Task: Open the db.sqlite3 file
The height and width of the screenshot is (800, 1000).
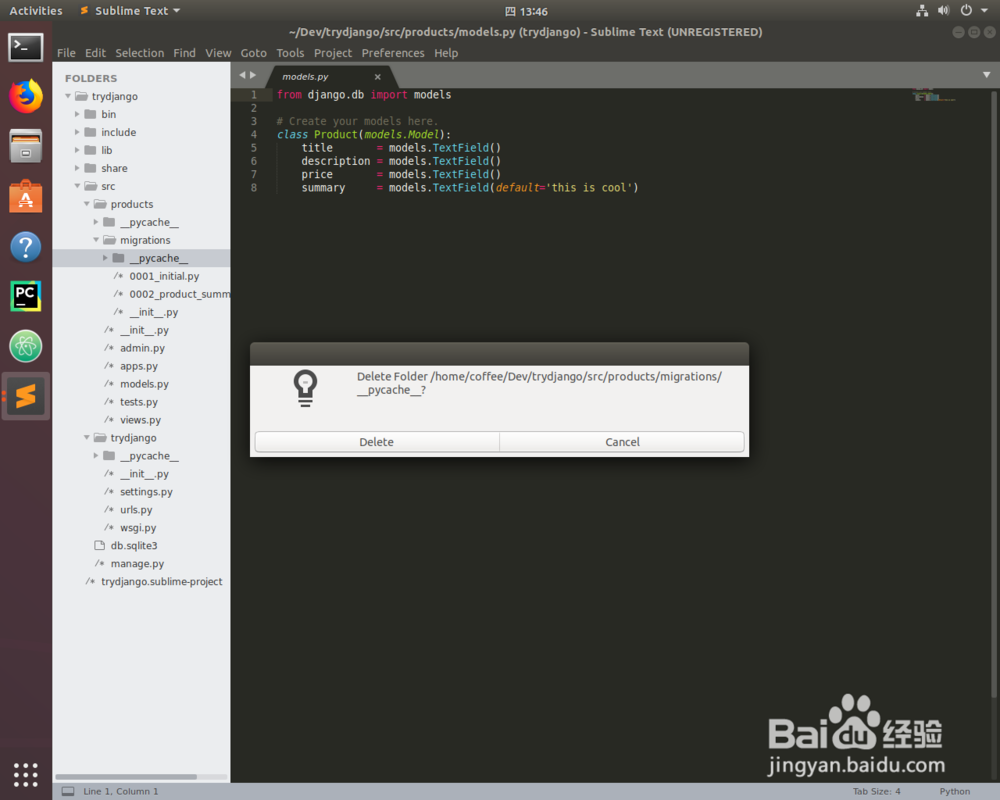Action: pyautogui.click(x=134, y=545)
